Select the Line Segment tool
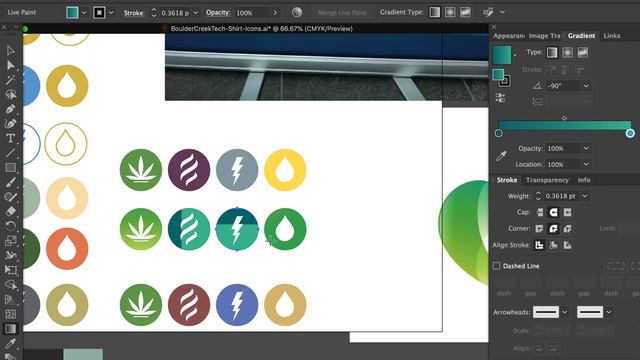The width and height of the screenshot is (640, 360). pyautogui.click(x=11, y=153)
